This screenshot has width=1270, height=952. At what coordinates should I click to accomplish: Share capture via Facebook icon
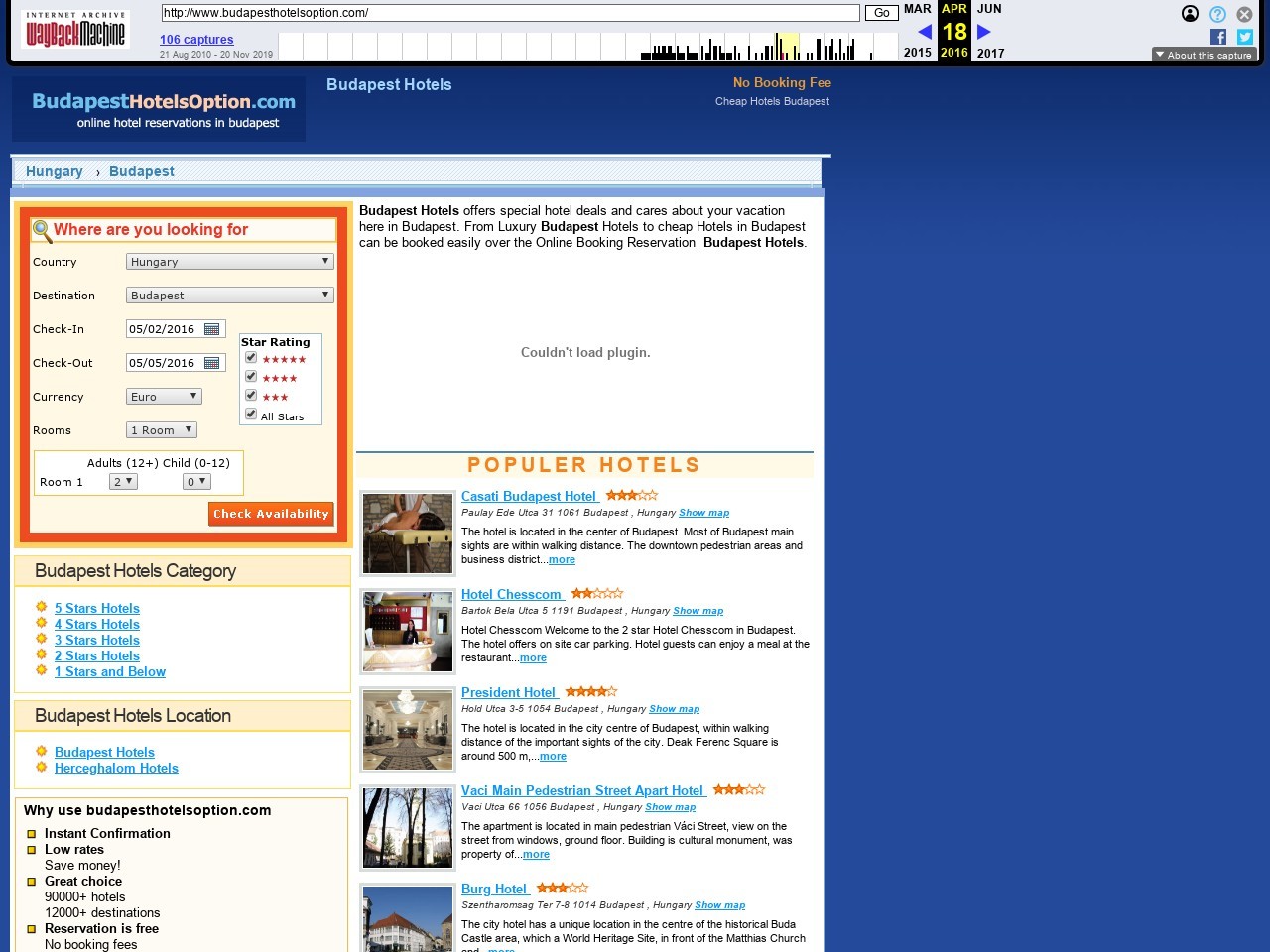coord(1218,37)
